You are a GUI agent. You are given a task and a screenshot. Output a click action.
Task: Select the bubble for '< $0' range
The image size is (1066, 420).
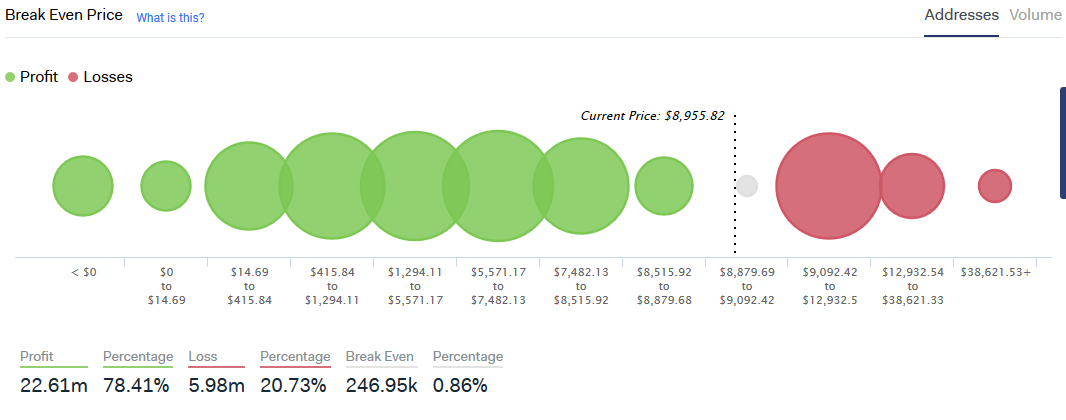click(x=83, y=186)
